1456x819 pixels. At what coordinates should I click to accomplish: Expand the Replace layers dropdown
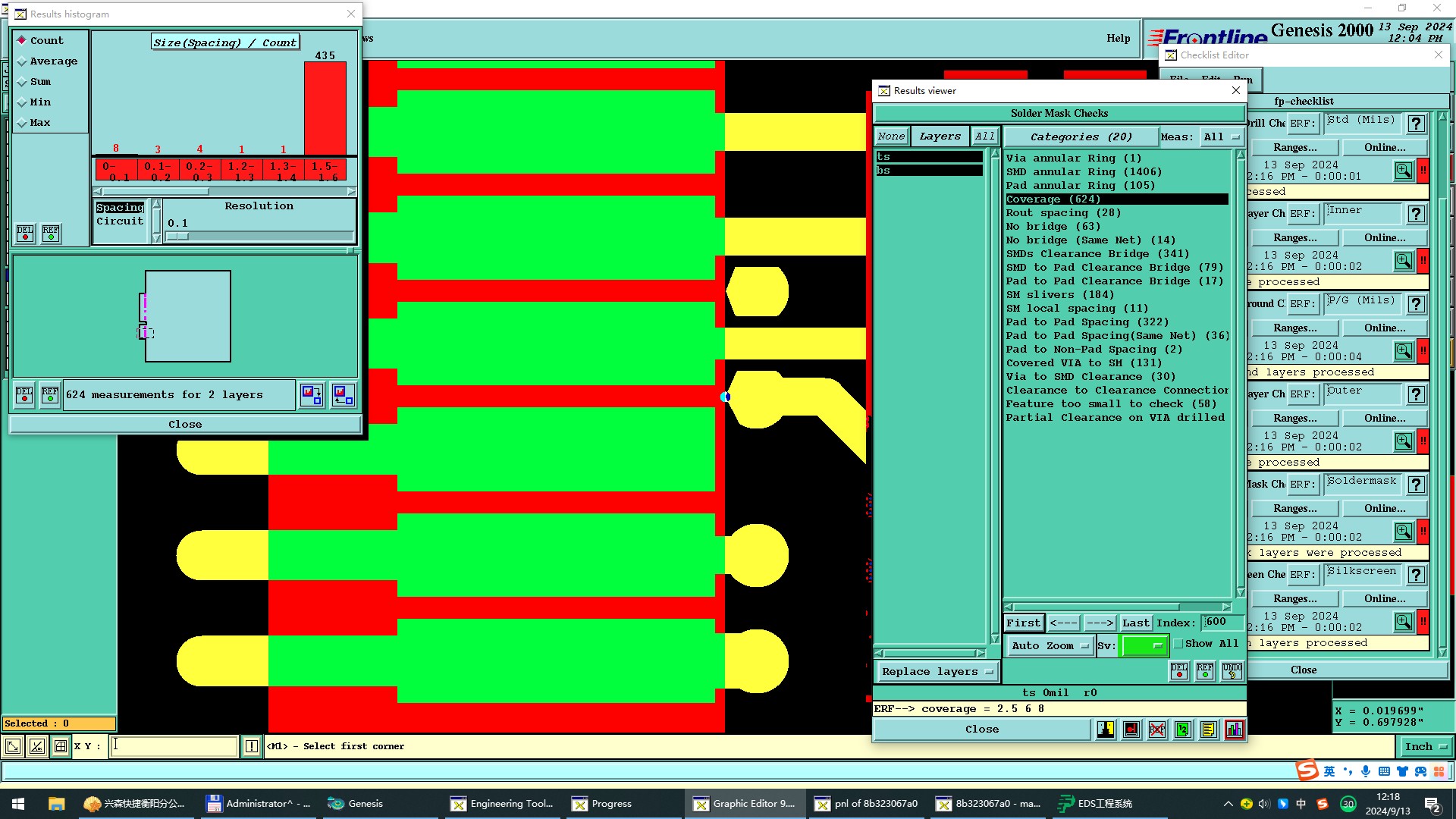937,672
